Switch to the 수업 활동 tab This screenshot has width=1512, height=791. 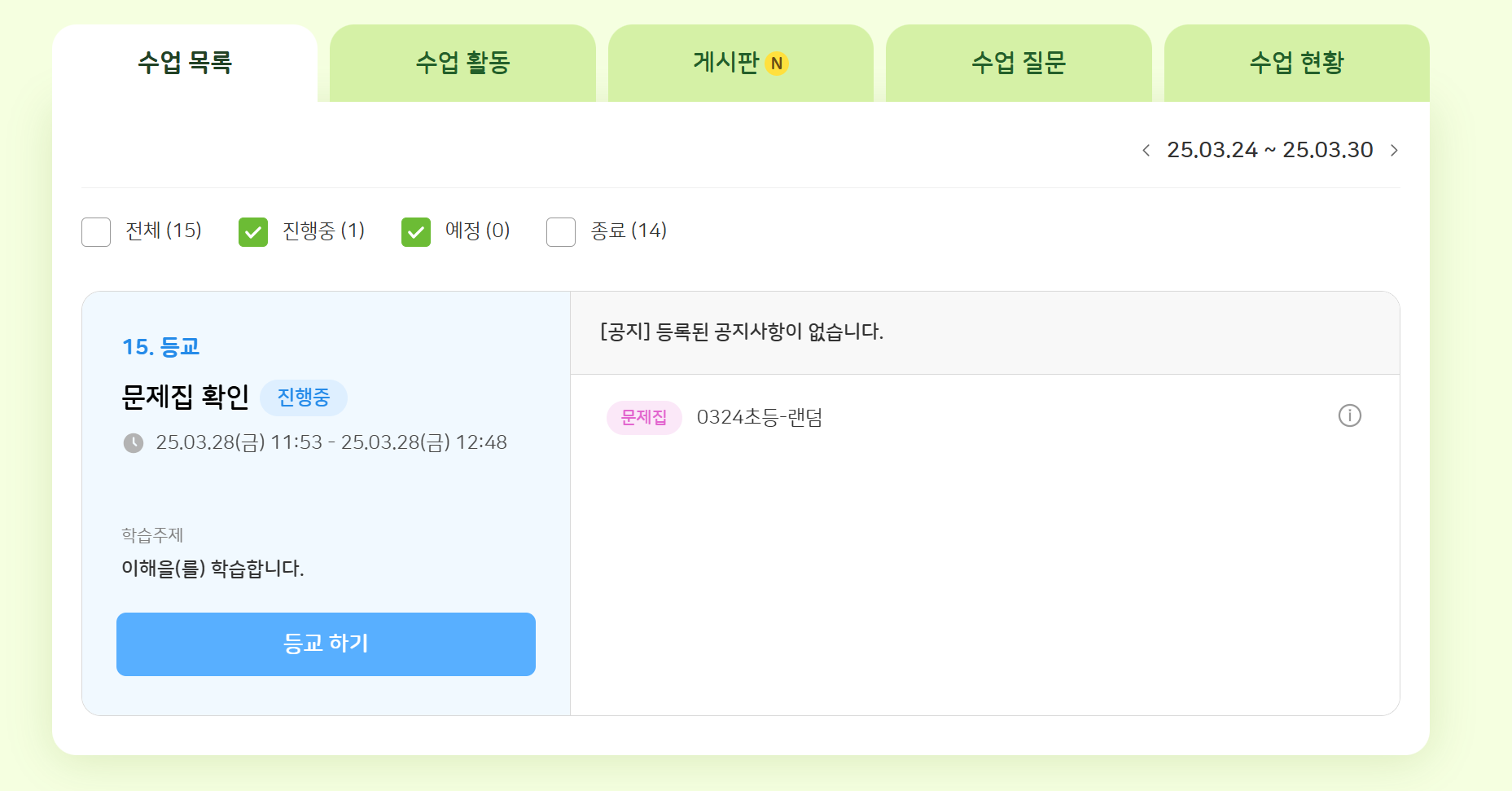[x=462, y=63]
